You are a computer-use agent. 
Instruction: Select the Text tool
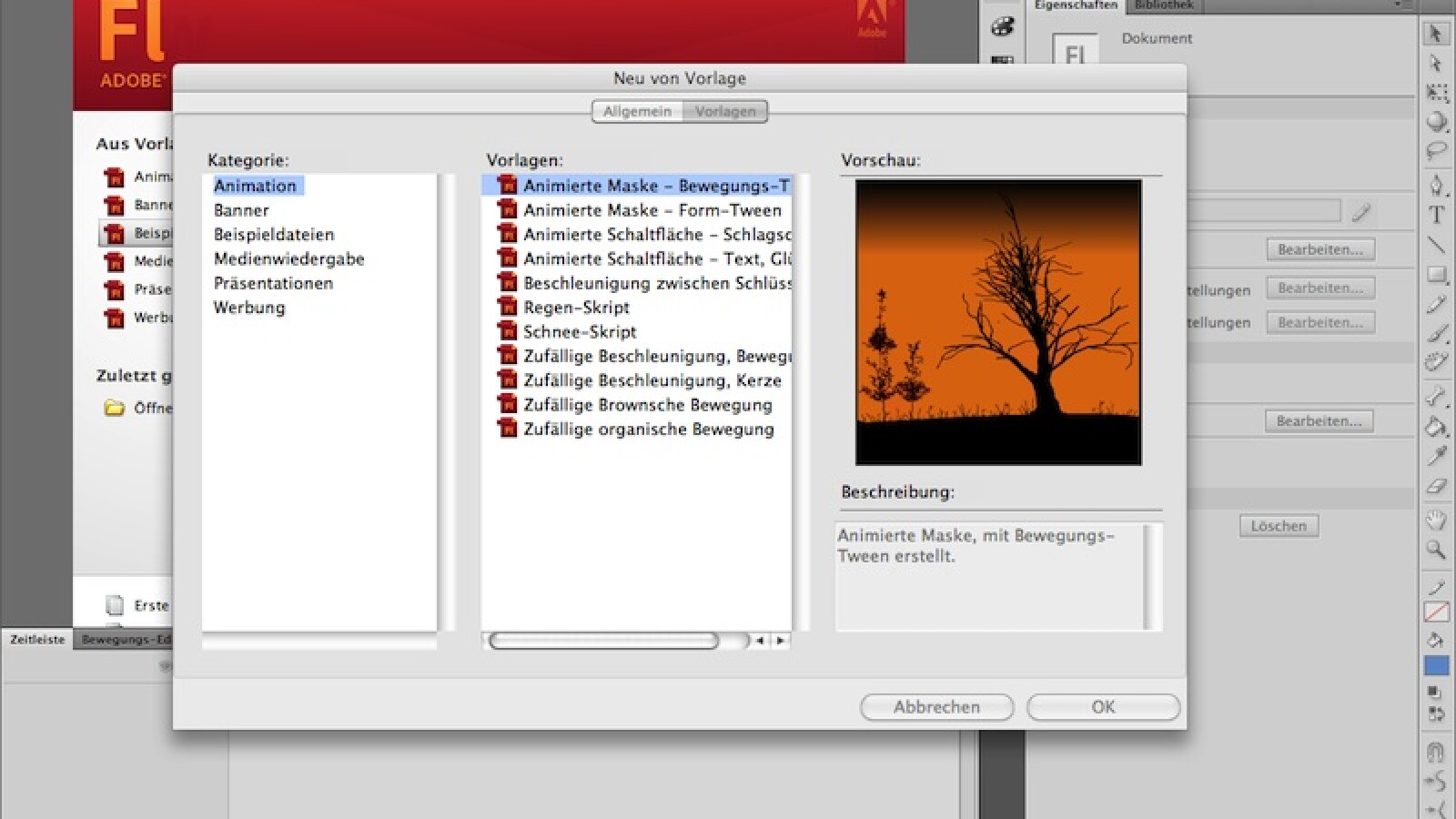pyautogui.click(x=1436, y=215)
